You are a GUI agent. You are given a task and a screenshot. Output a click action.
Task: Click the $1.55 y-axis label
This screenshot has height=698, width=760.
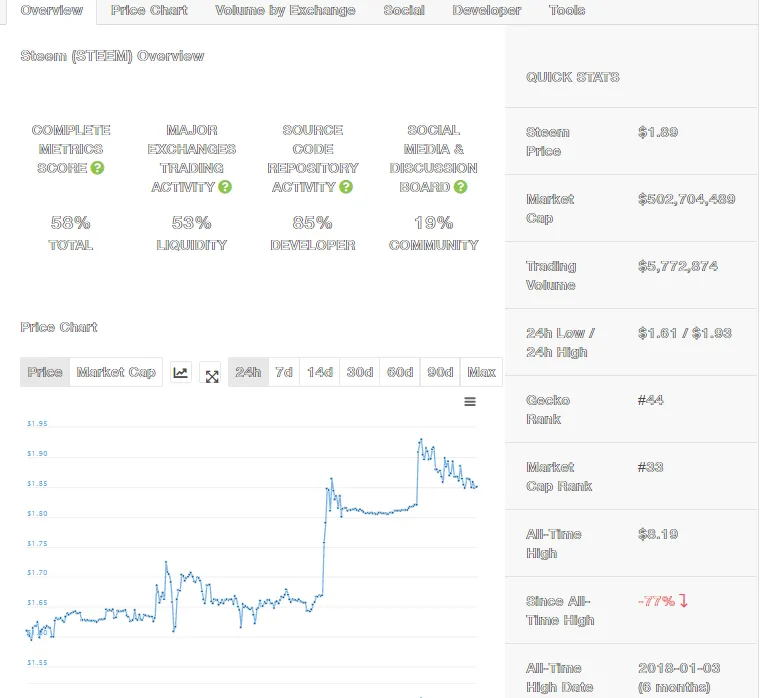point(37,663)
